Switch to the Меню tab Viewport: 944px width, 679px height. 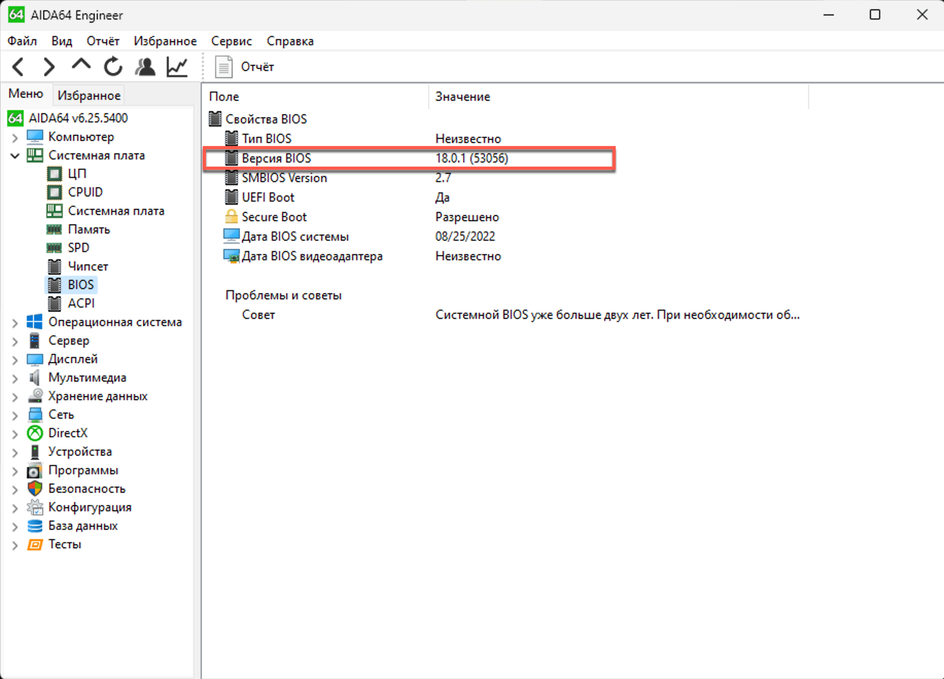26,94
